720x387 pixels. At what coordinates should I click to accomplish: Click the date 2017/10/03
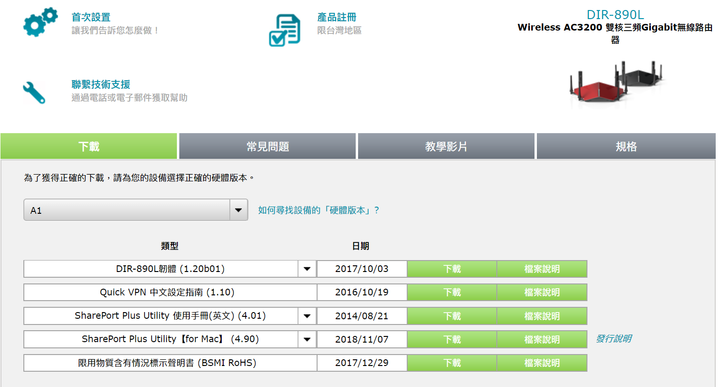(x=362, y=269)
